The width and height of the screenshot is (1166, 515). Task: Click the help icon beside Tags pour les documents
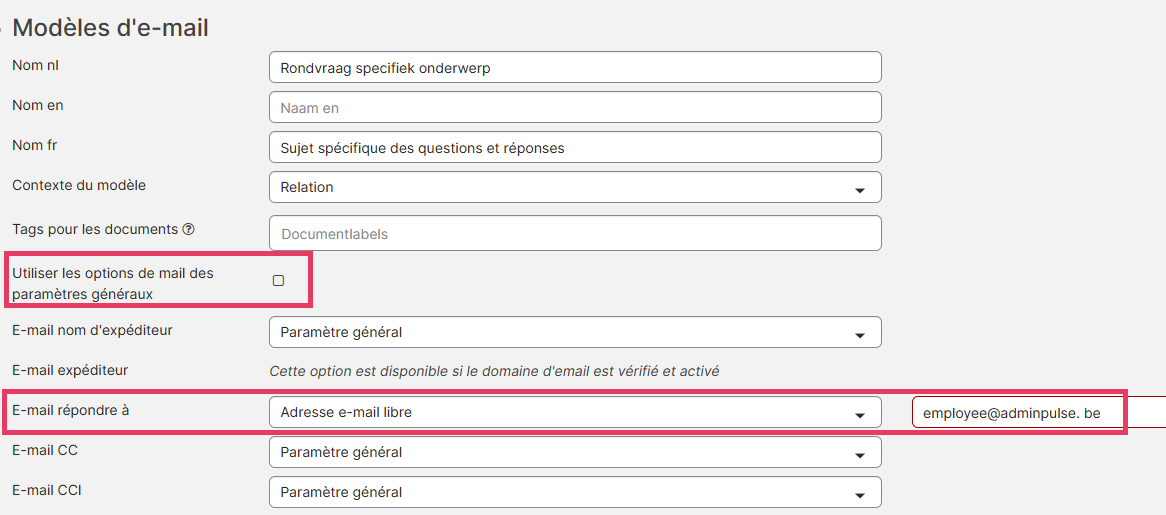point(189,229)
